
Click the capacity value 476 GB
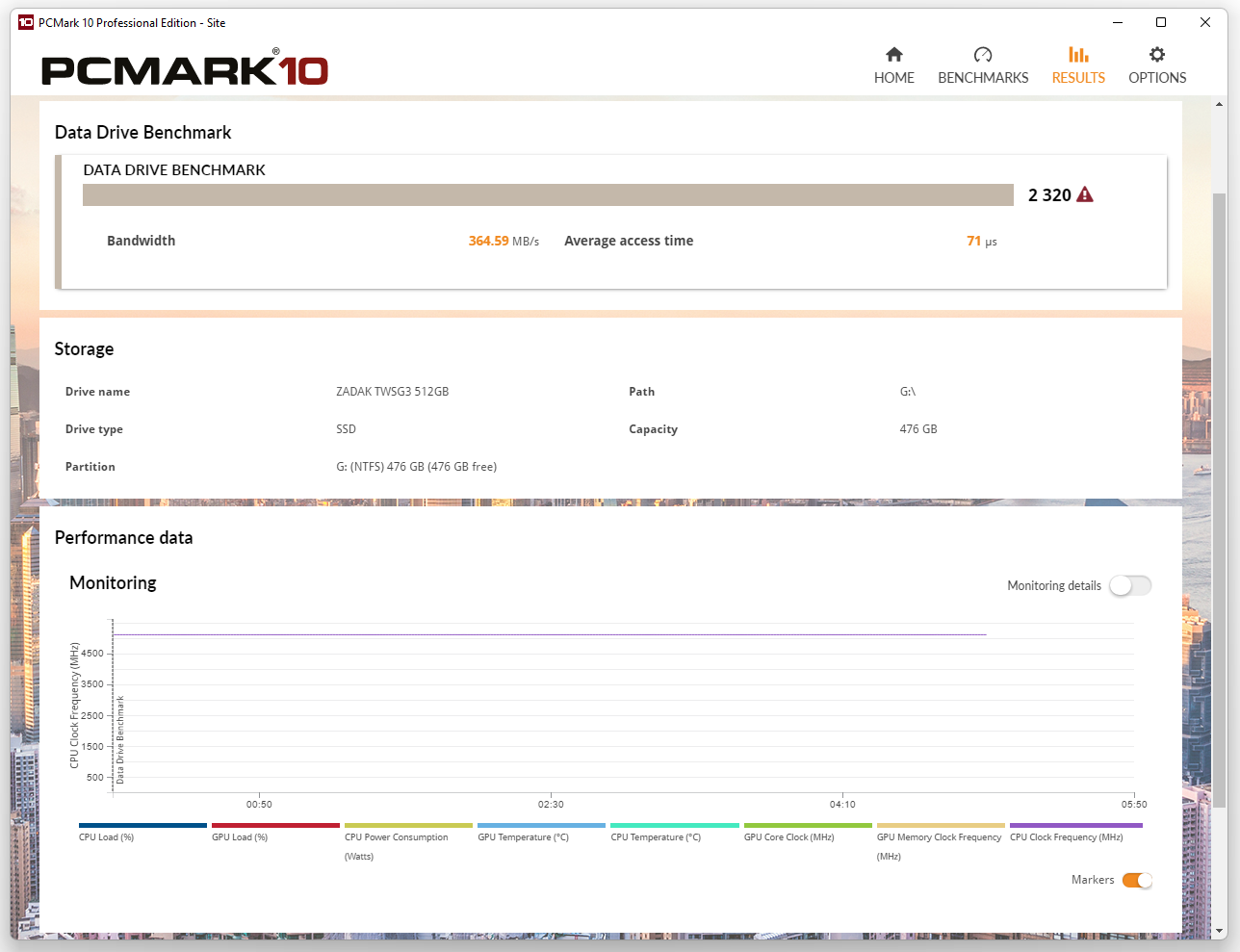click(918, 429)
